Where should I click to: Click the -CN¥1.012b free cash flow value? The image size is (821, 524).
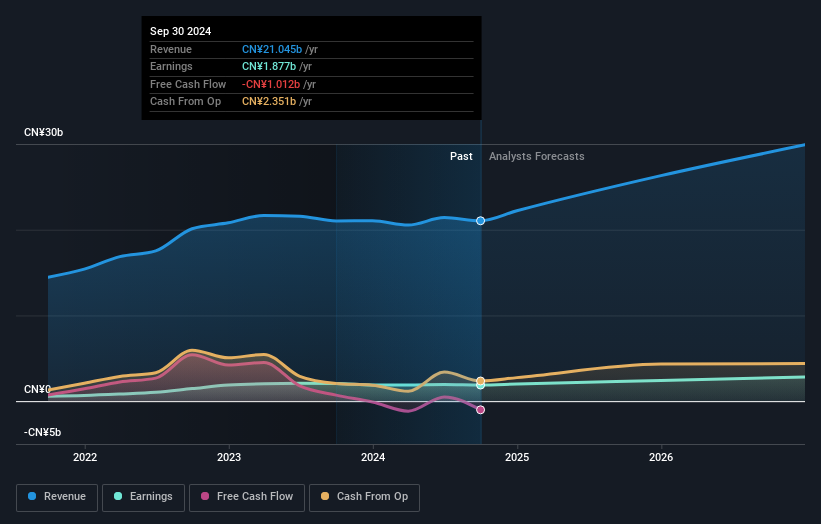coord(271,84)
